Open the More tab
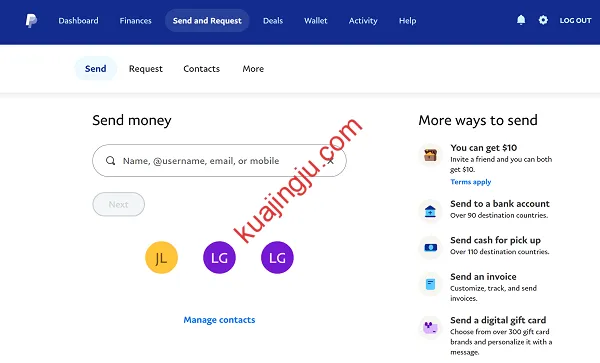600x363 pixels. point(253,69)
